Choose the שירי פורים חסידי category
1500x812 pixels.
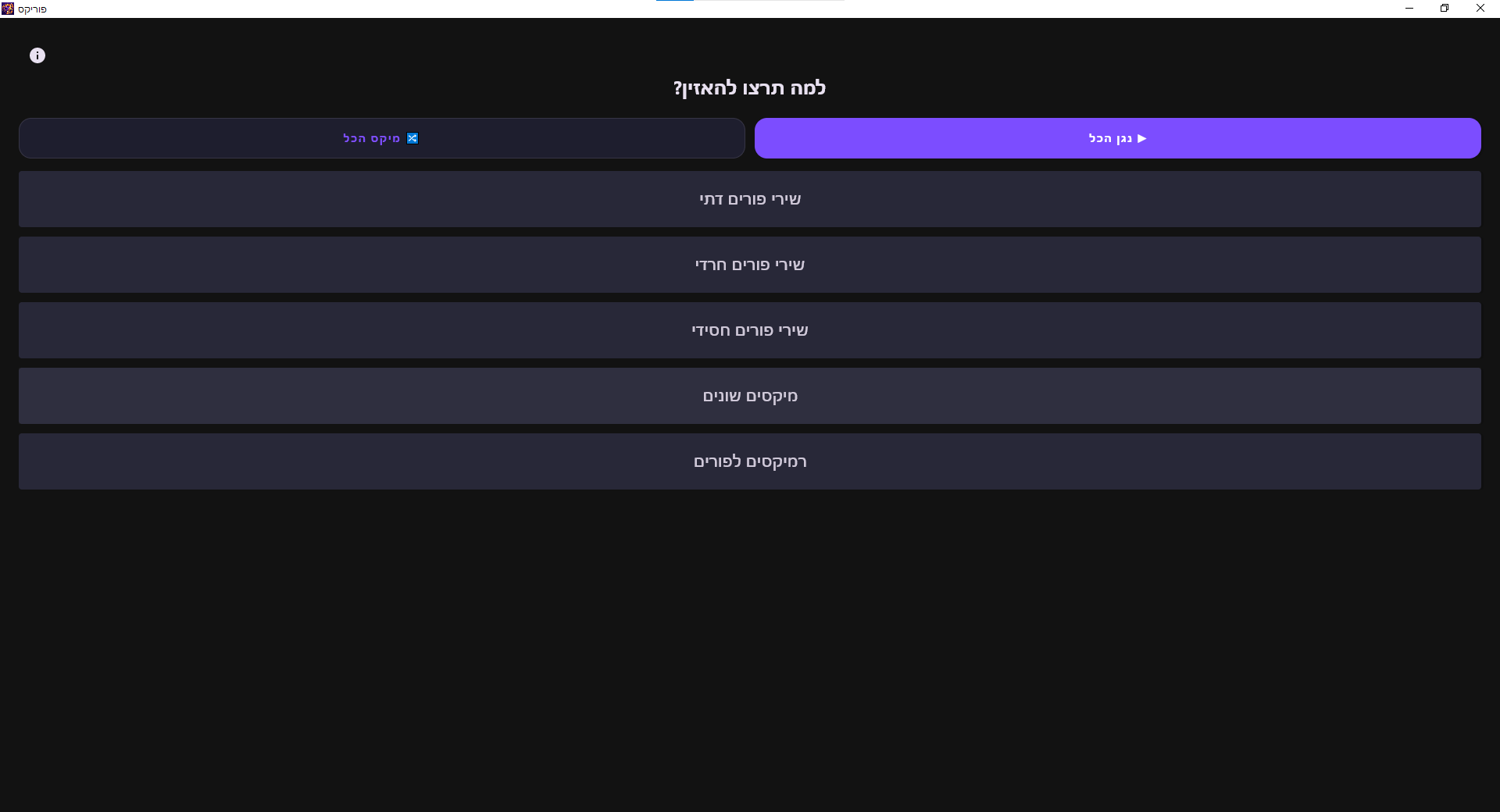pyautogui.click(x=750, y=330)
